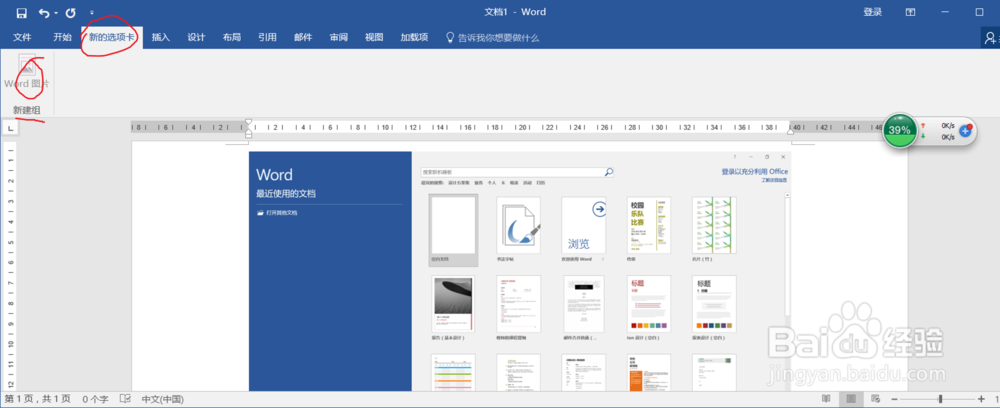The width and height of the screenshot is (1000, 408).
Task: Click the ruler tab selector button
Action: coord(12,129)
